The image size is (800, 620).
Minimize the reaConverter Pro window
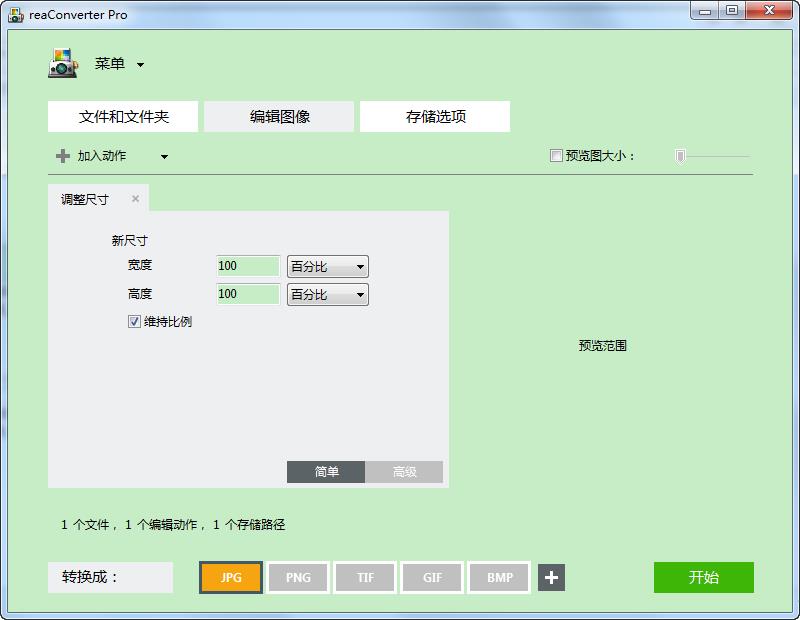706,11
